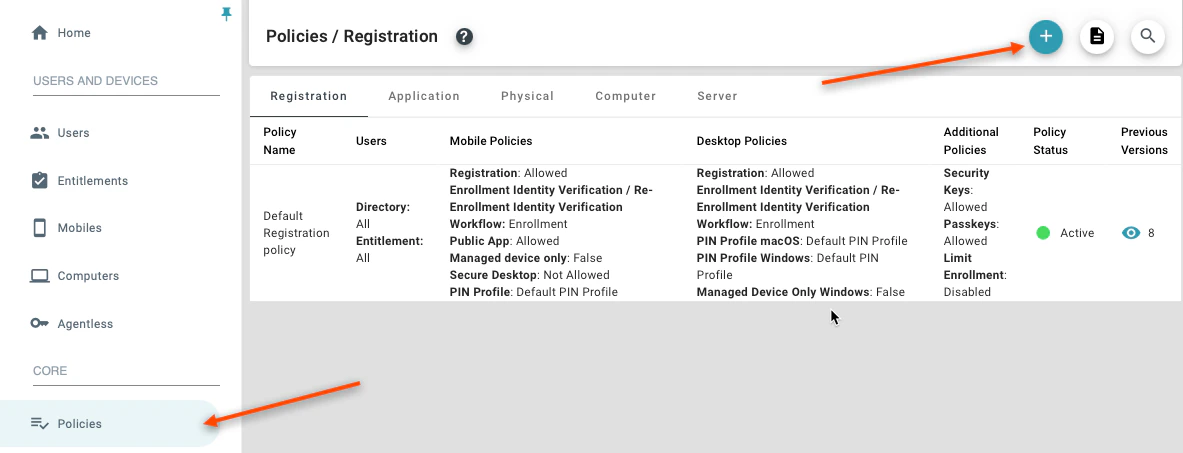1183x453 pixels.
Task: Click the Entitlements clipboard icon
Action: pos(40,181)
